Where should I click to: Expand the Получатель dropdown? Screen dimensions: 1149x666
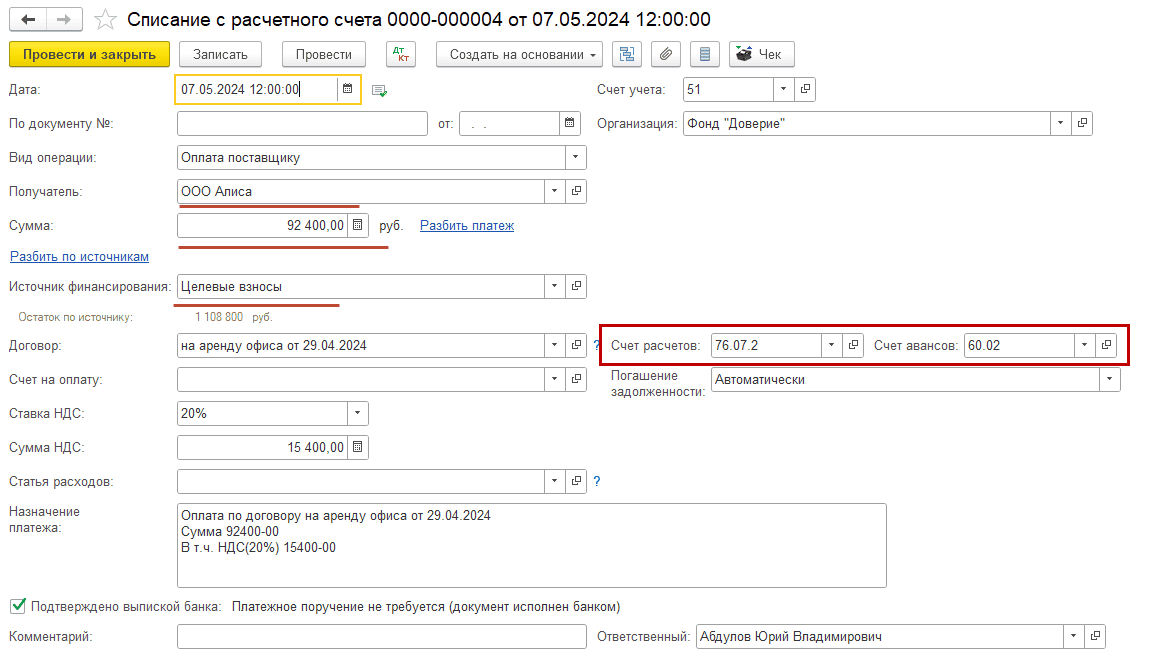point(555,191)
